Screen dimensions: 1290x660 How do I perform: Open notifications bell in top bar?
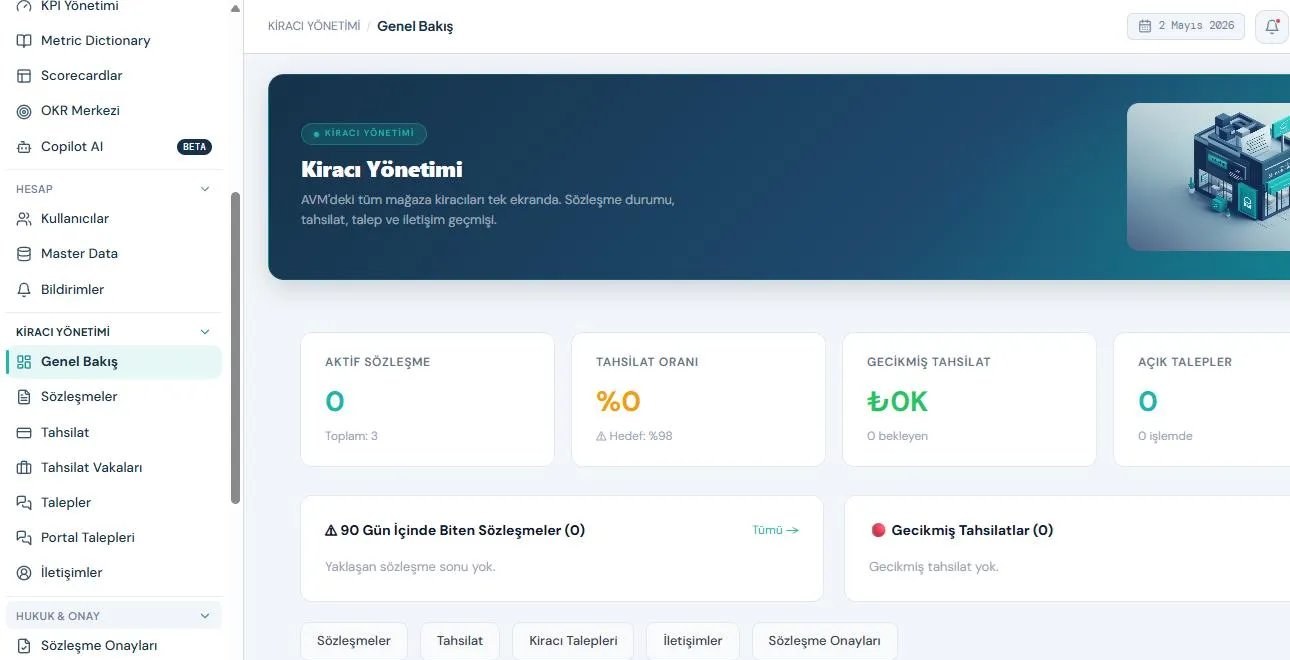pos(1272,27)
